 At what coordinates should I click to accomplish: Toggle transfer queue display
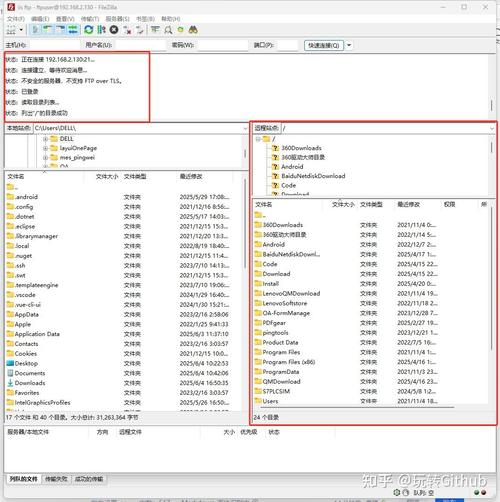73,30
